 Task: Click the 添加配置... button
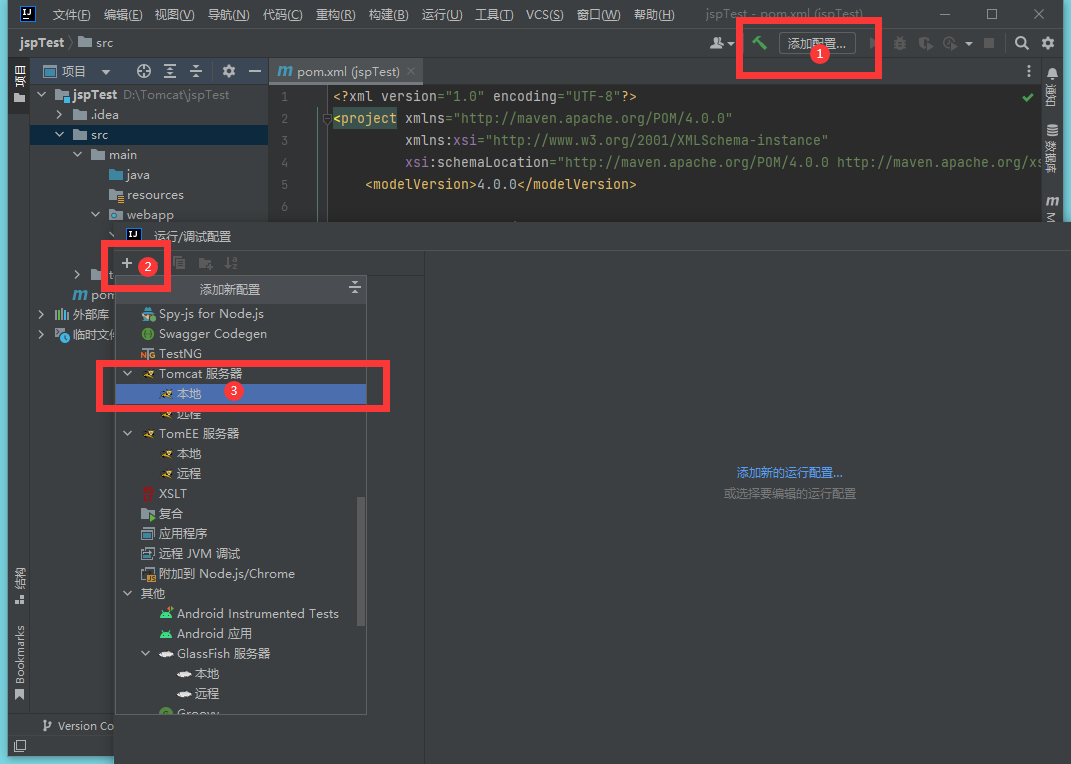pos(816,43)
